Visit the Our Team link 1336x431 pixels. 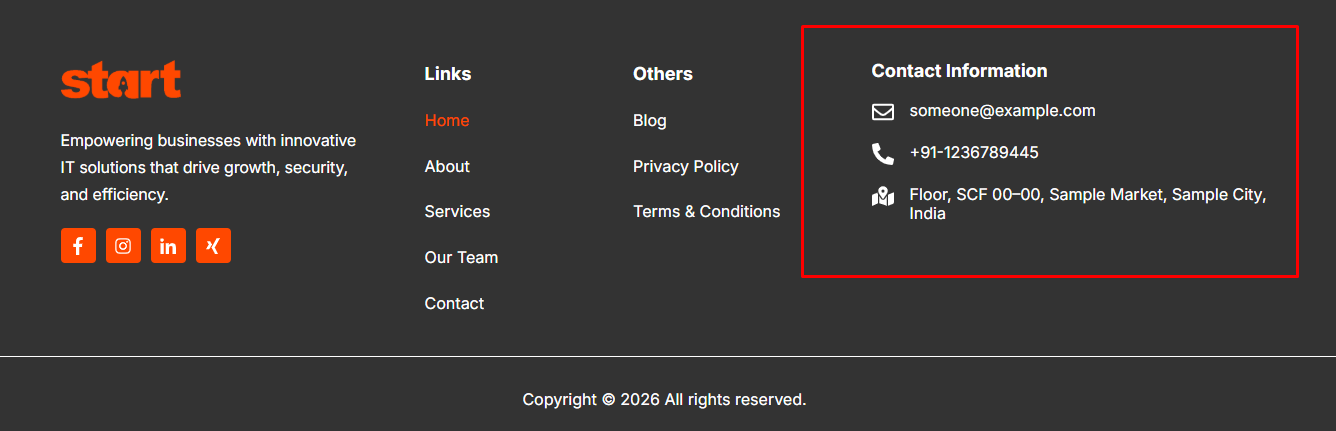tap(461, 258)
